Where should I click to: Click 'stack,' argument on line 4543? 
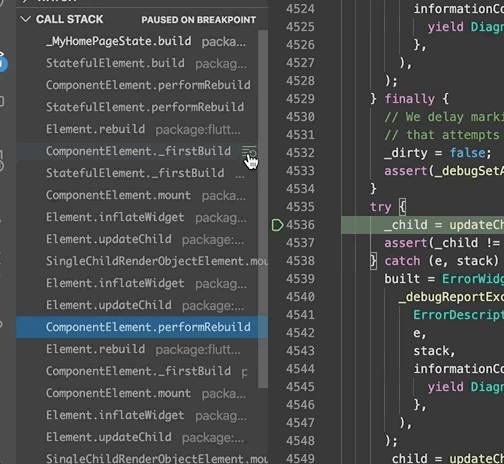(x=434, y=351)
